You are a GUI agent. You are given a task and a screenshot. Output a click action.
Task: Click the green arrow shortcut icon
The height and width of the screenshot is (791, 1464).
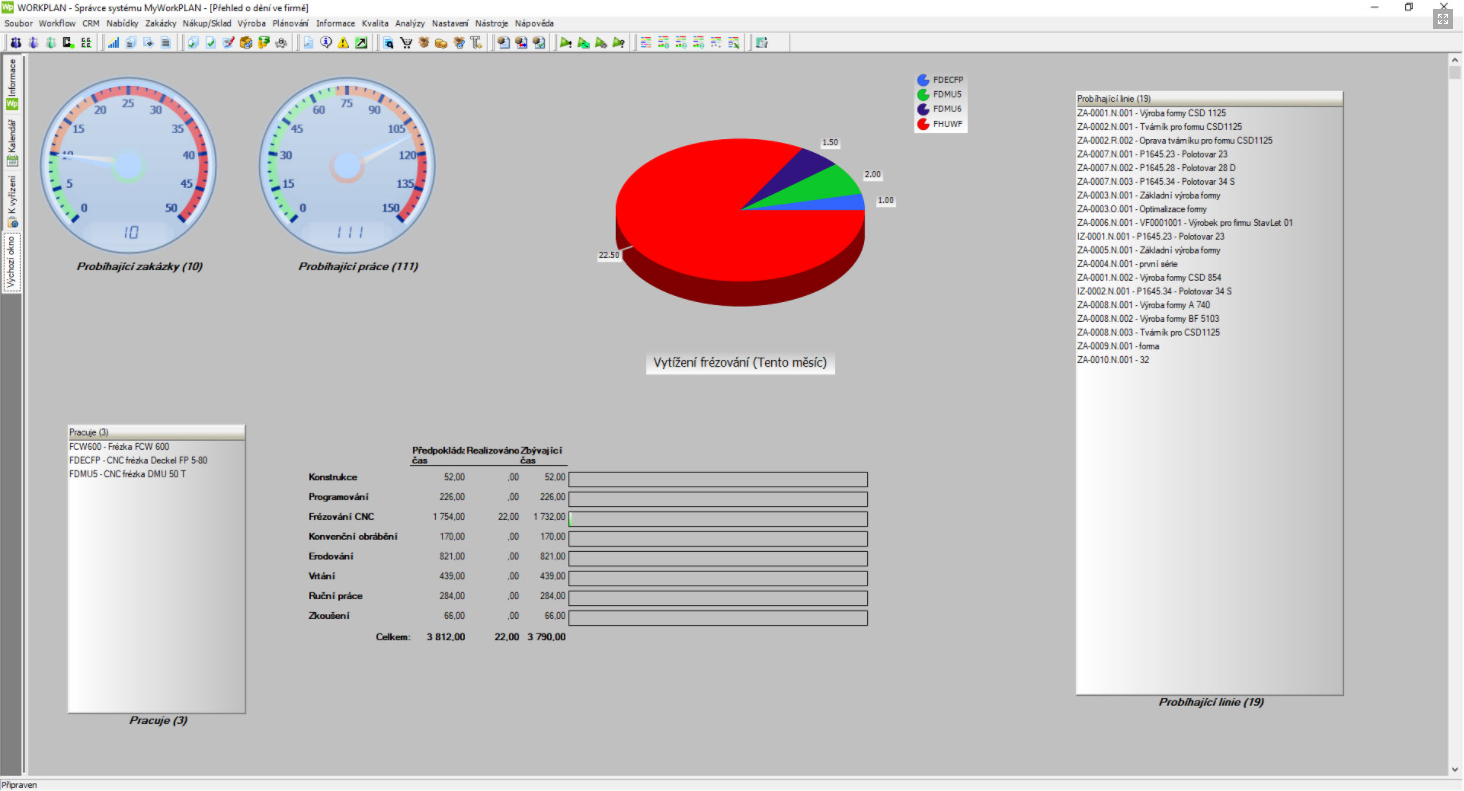361,43
